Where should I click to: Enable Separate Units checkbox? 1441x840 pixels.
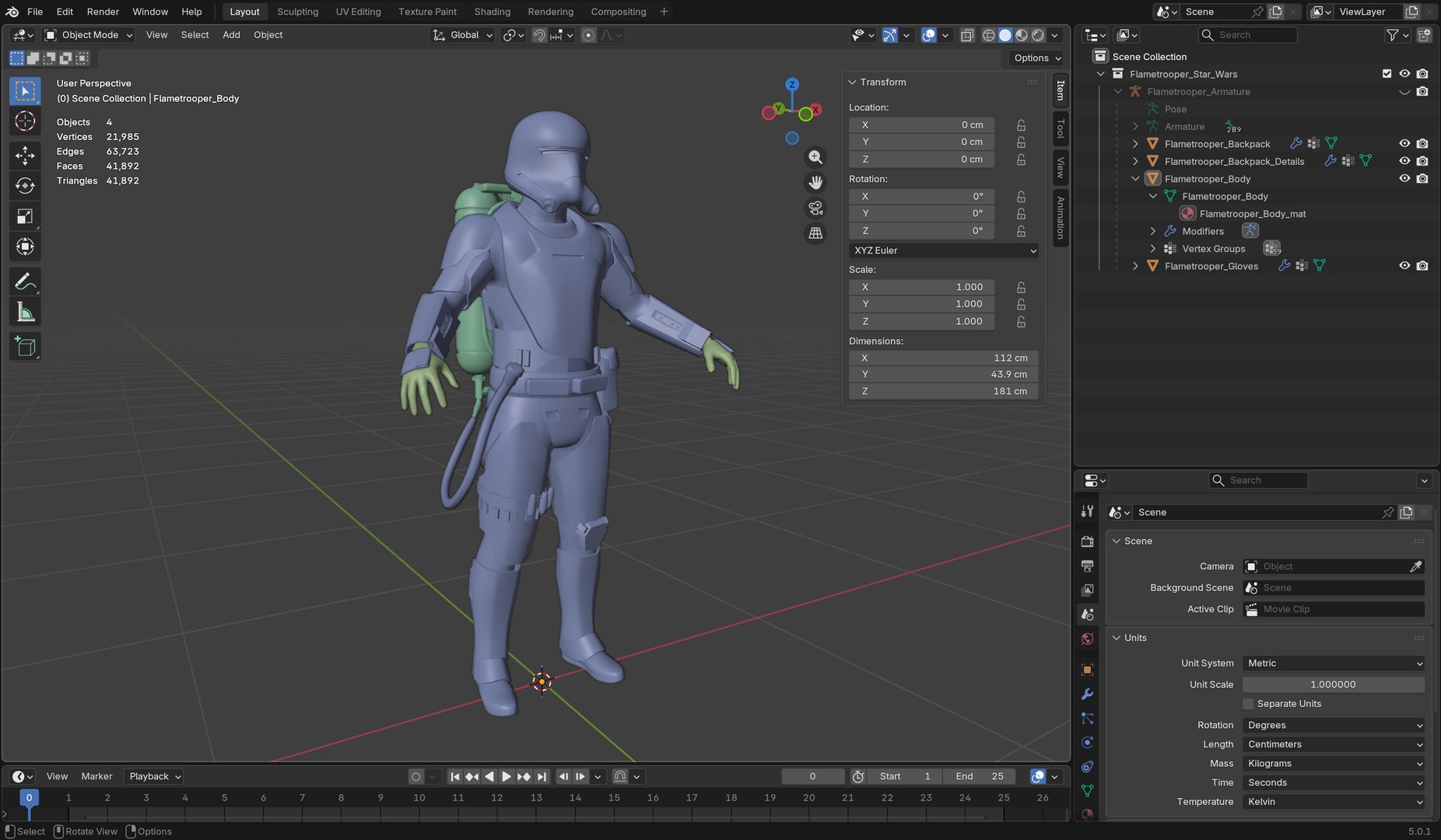(x=1248, y=704)
